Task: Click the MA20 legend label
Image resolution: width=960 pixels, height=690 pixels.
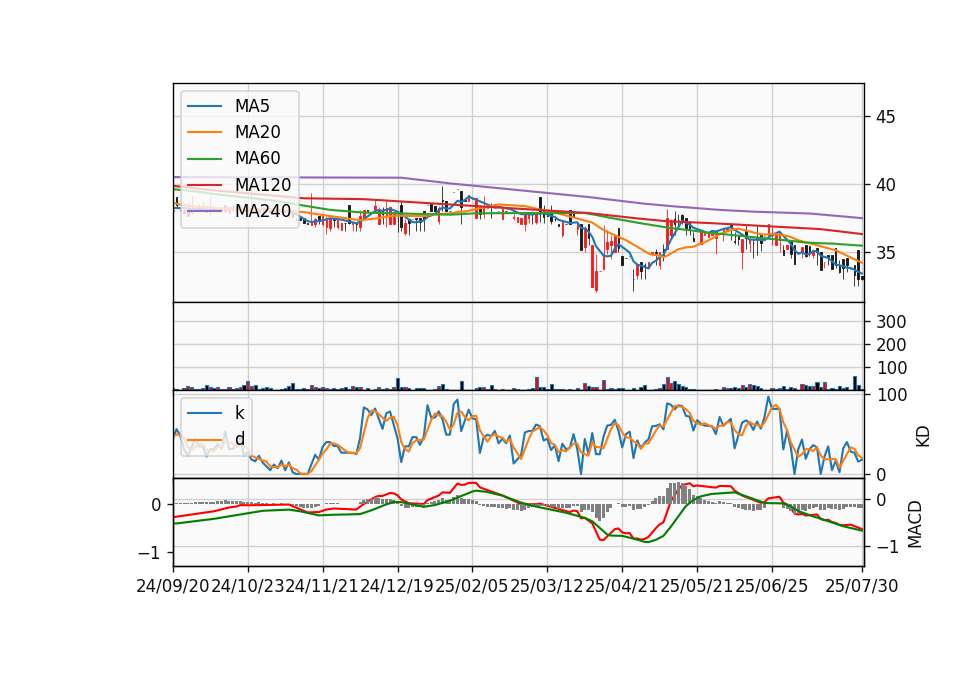Action: 257,132
